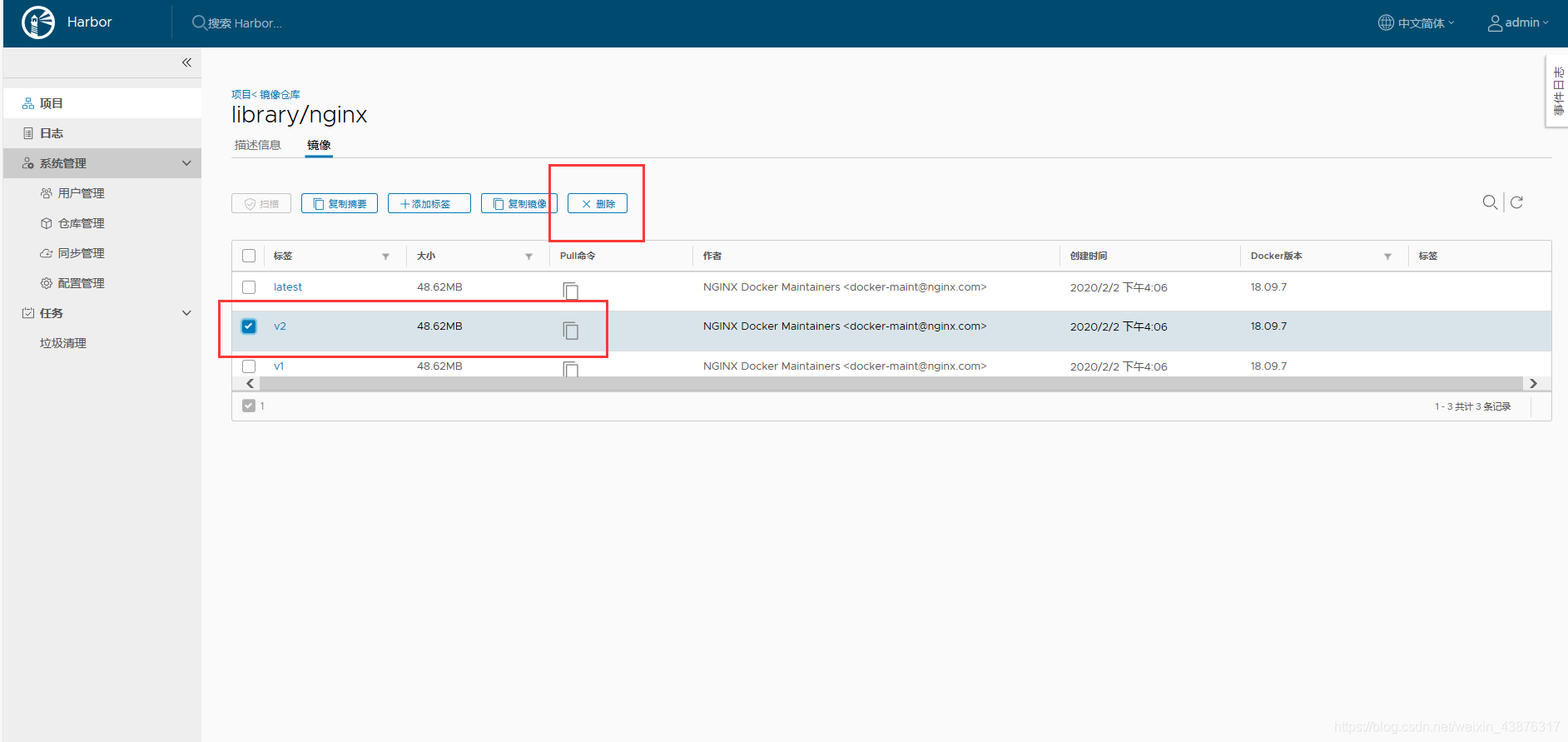Viewport: 1568px width, 742px height.
Task: Select the 镜像 tab
Action: point(319,145)
